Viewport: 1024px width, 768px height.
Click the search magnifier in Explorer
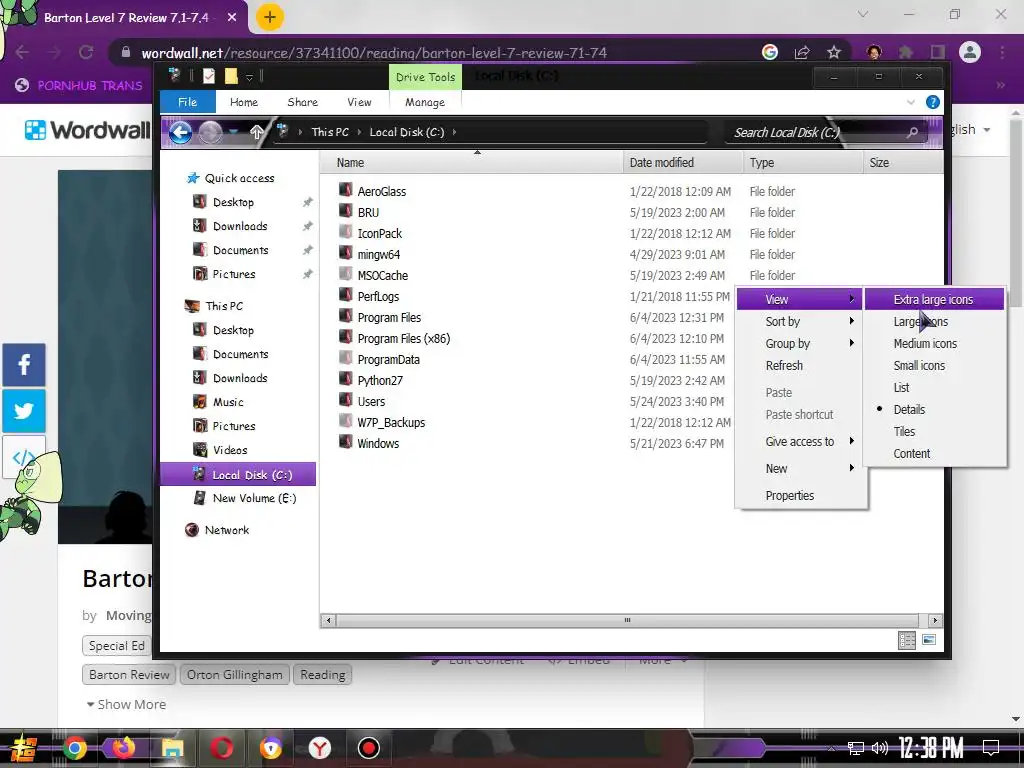tap(912, 132)
